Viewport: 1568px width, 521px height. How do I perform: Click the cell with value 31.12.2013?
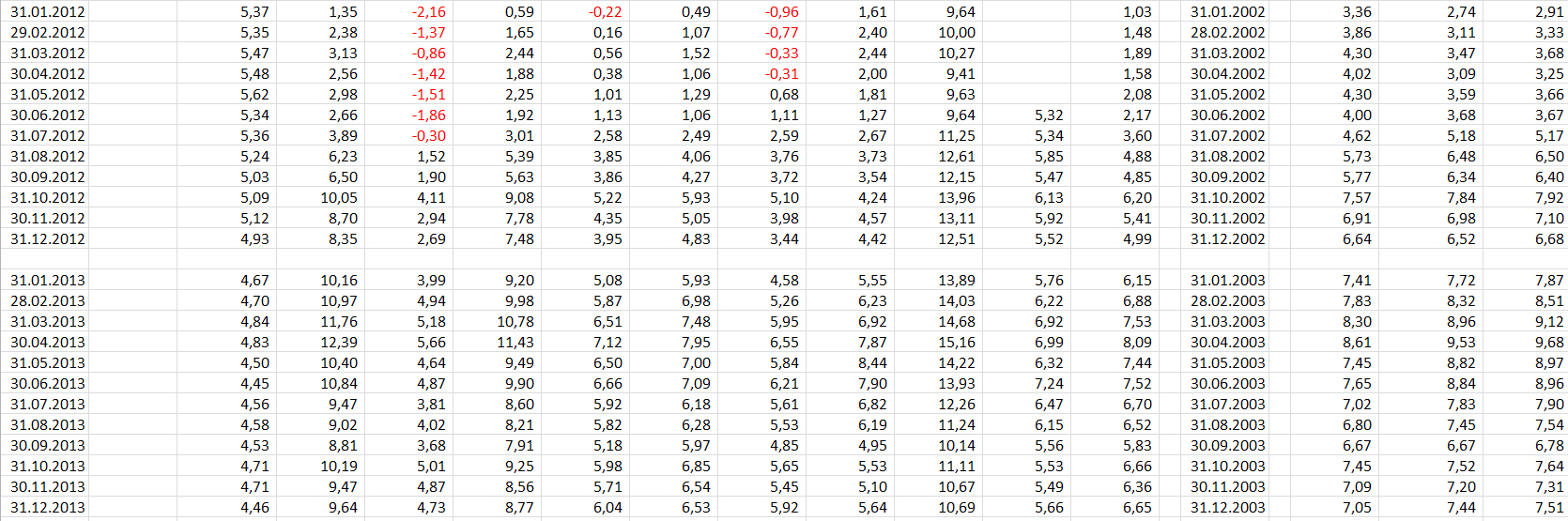pyautogui.click(x=47, y=508)
